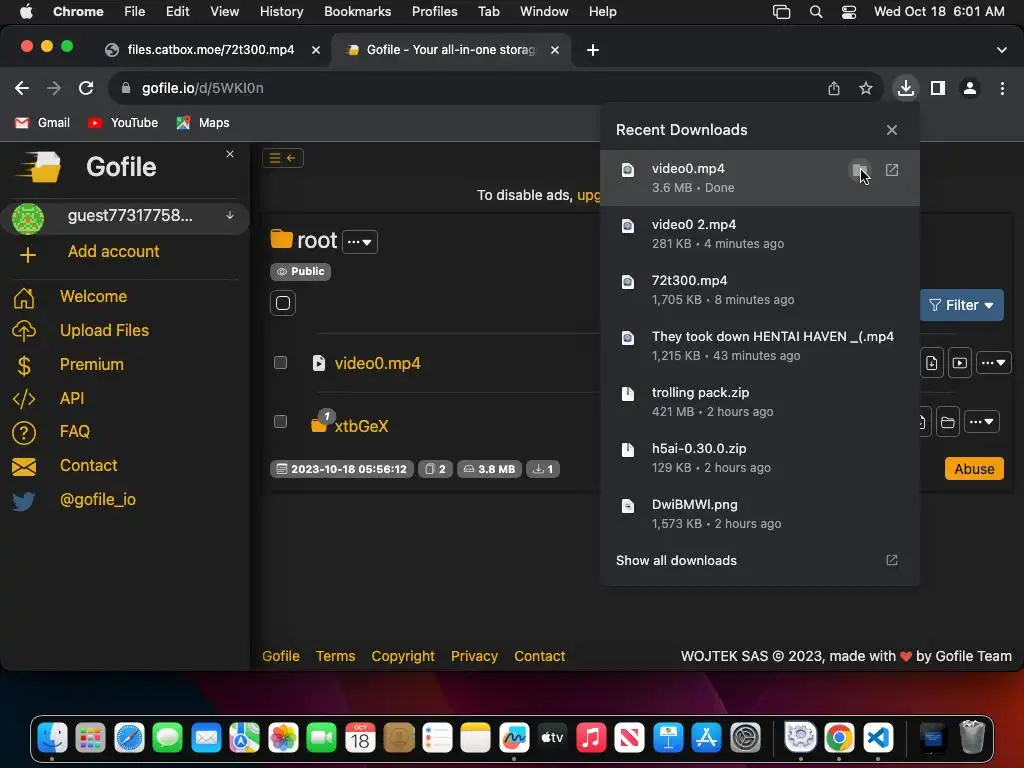Open Chrome three-dot menu
Screen dimensions: 1024x768
click(1002, 88)
